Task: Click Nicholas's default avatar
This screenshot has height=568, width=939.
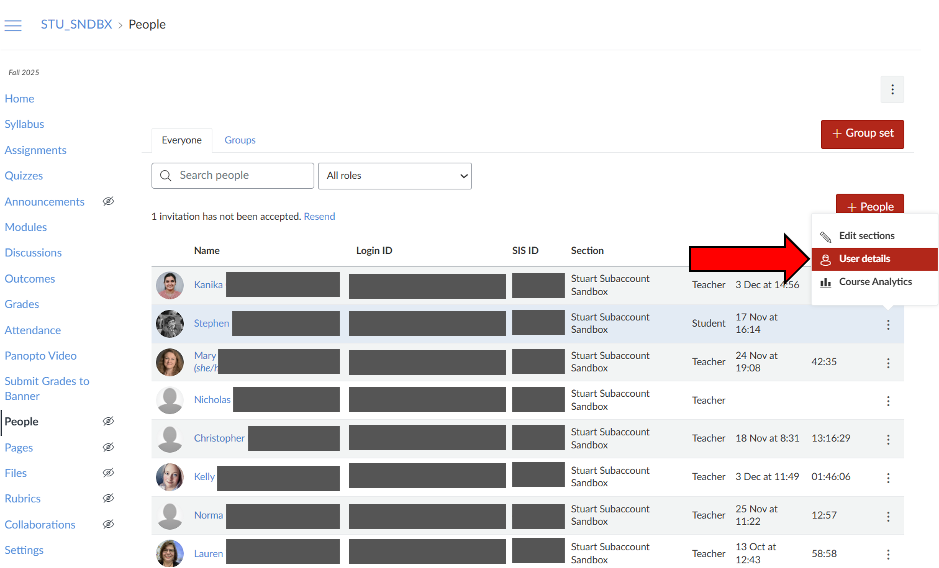Action: 170,400
